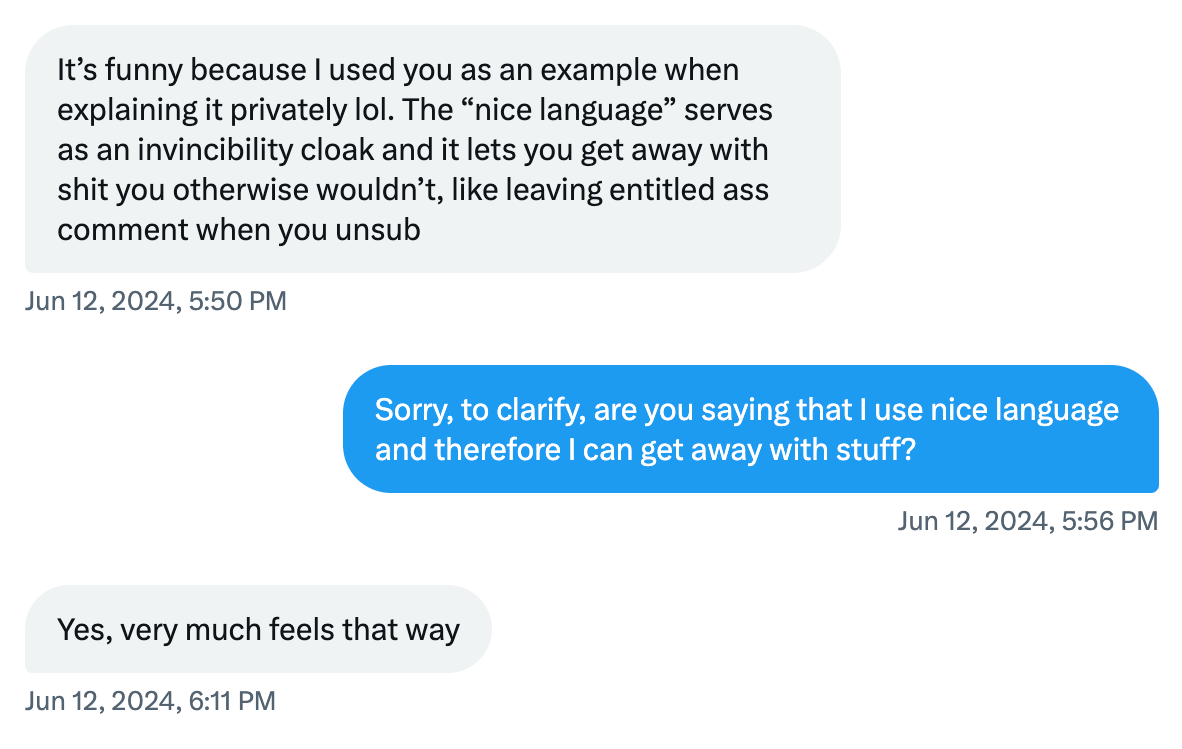Click the 5:50 PM timestamp
Image resolution: width=1182 pixels, height=749 pixels.
point(156,300)
